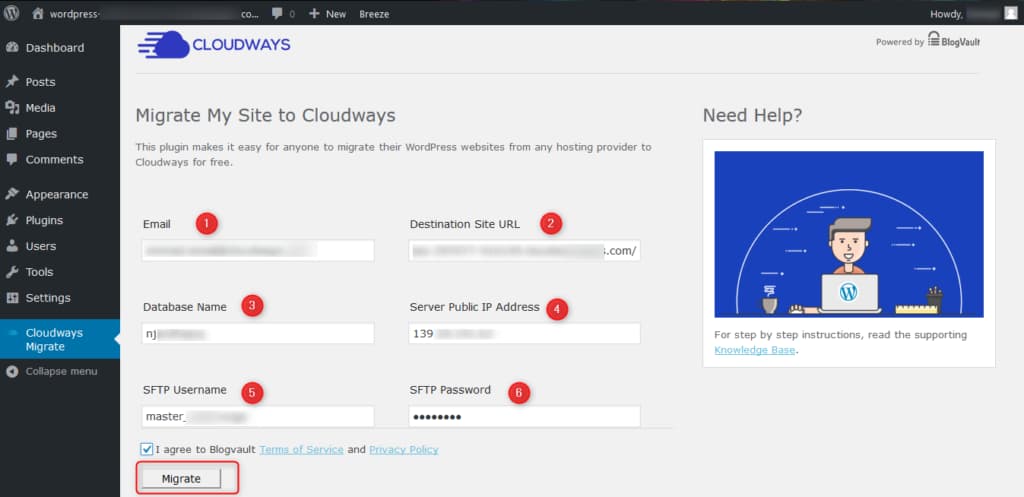Open the Appearance menu item
1024x497 pixels.
tap(56, 194)
